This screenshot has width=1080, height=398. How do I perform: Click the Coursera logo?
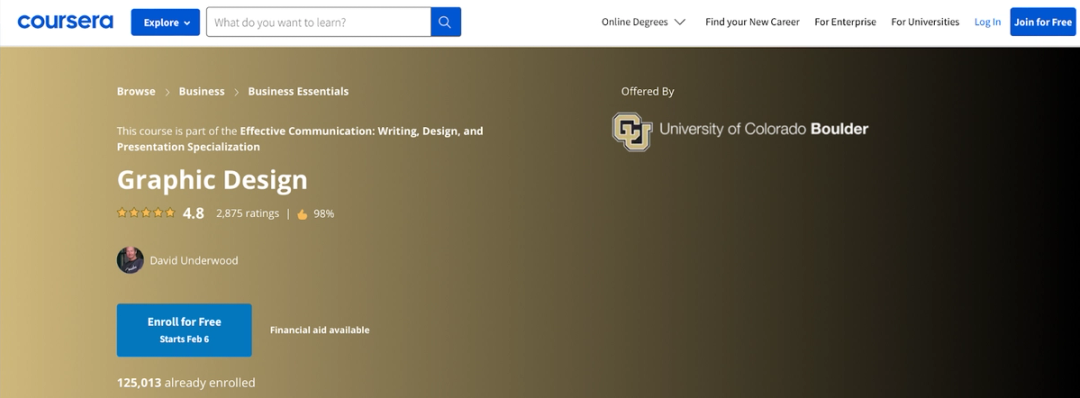pos(65,22)
